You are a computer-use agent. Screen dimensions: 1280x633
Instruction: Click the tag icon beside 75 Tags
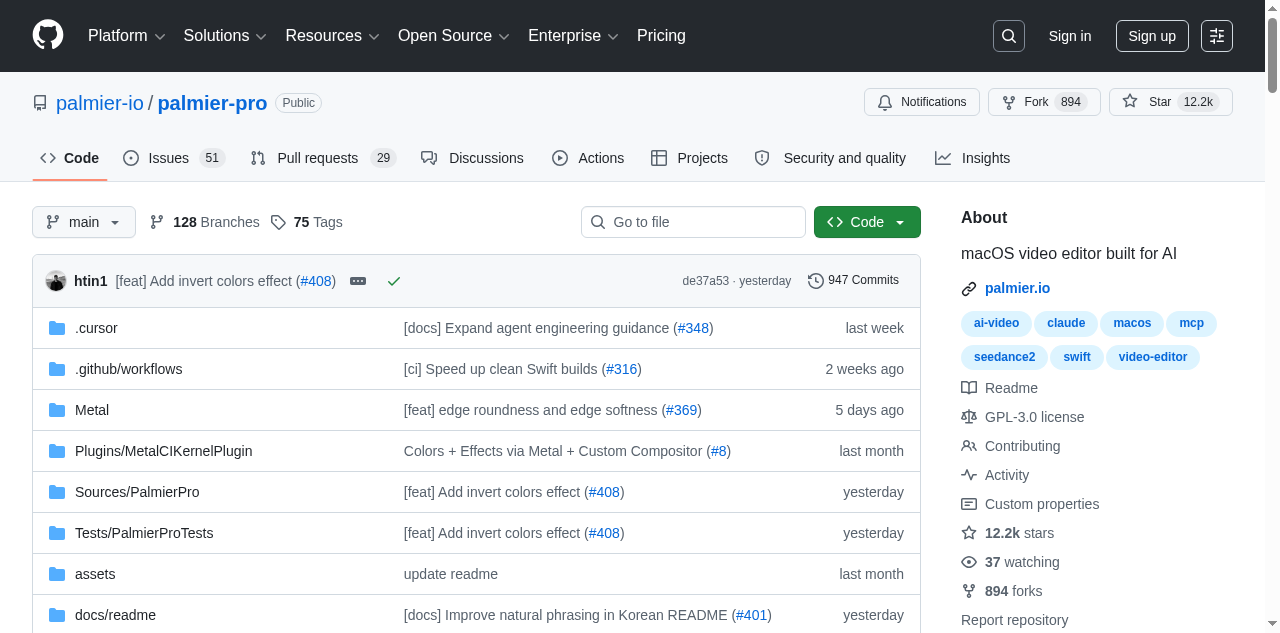coord(278,222)
